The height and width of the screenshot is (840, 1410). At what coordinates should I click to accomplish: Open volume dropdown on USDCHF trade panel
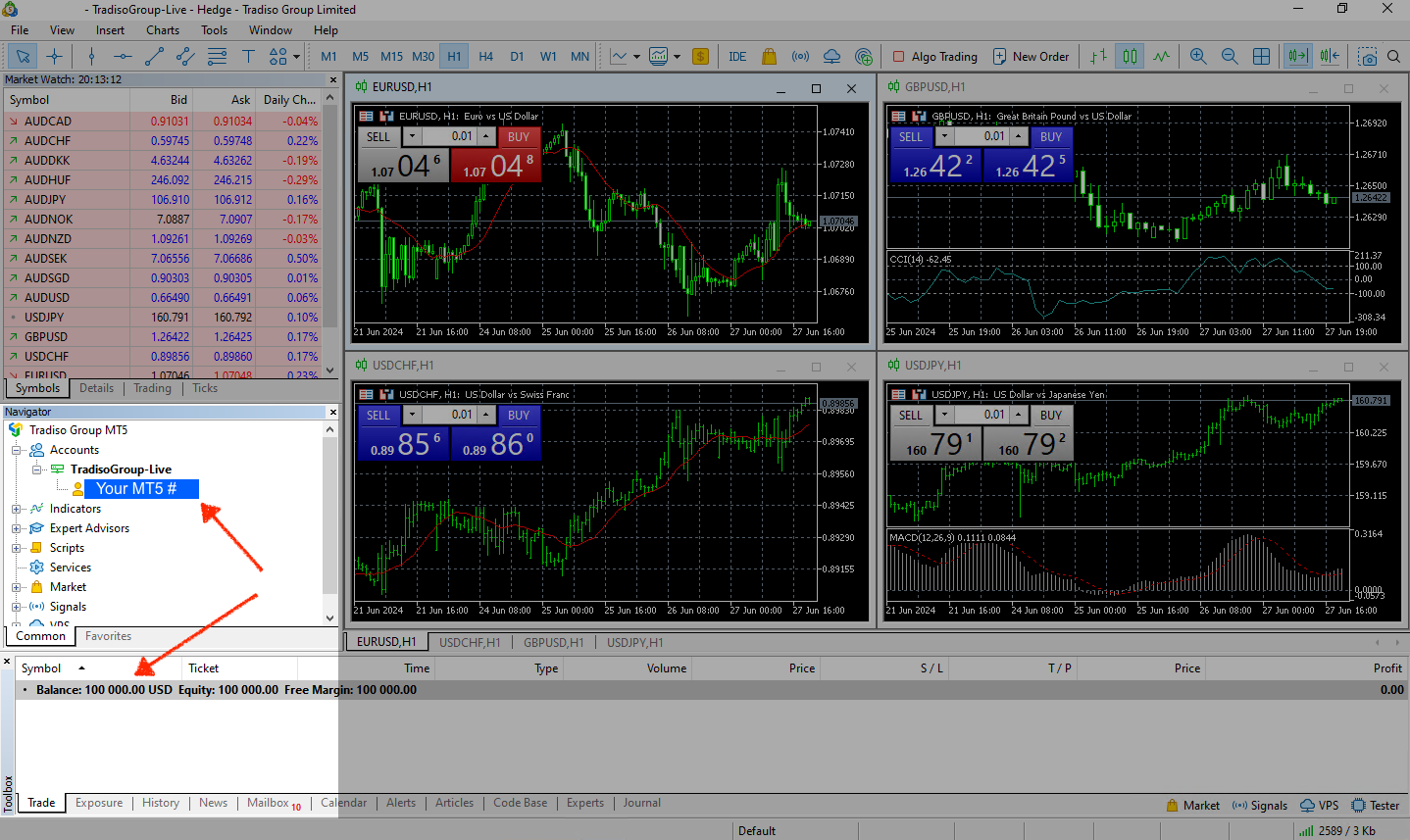(412, 415)
